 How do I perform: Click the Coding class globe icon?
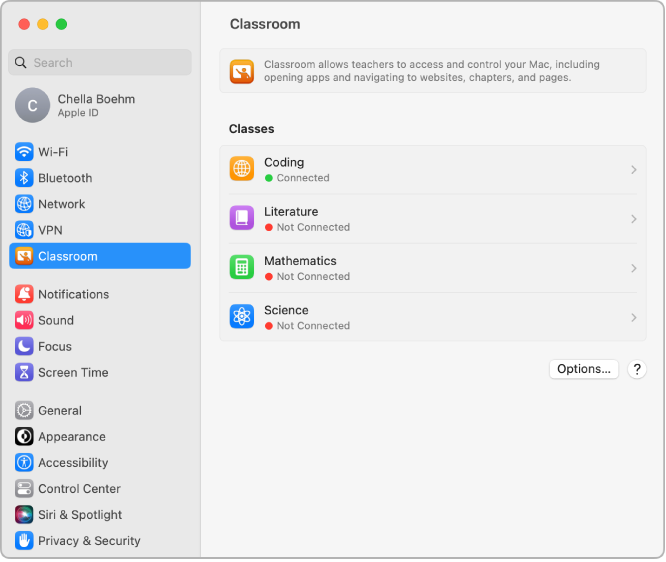pyautogui.click(x=242, y=169)
